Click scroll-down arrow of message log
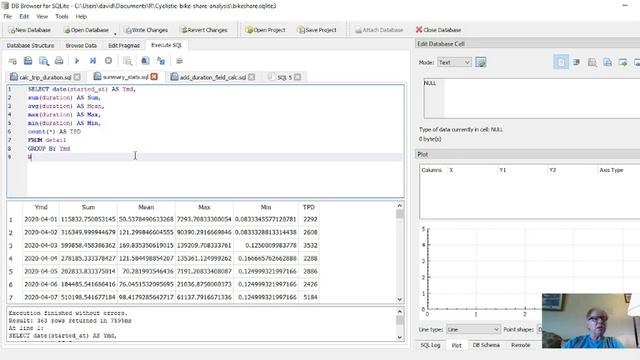The height and width of the screenshot is (360, 640). [400, 337]
